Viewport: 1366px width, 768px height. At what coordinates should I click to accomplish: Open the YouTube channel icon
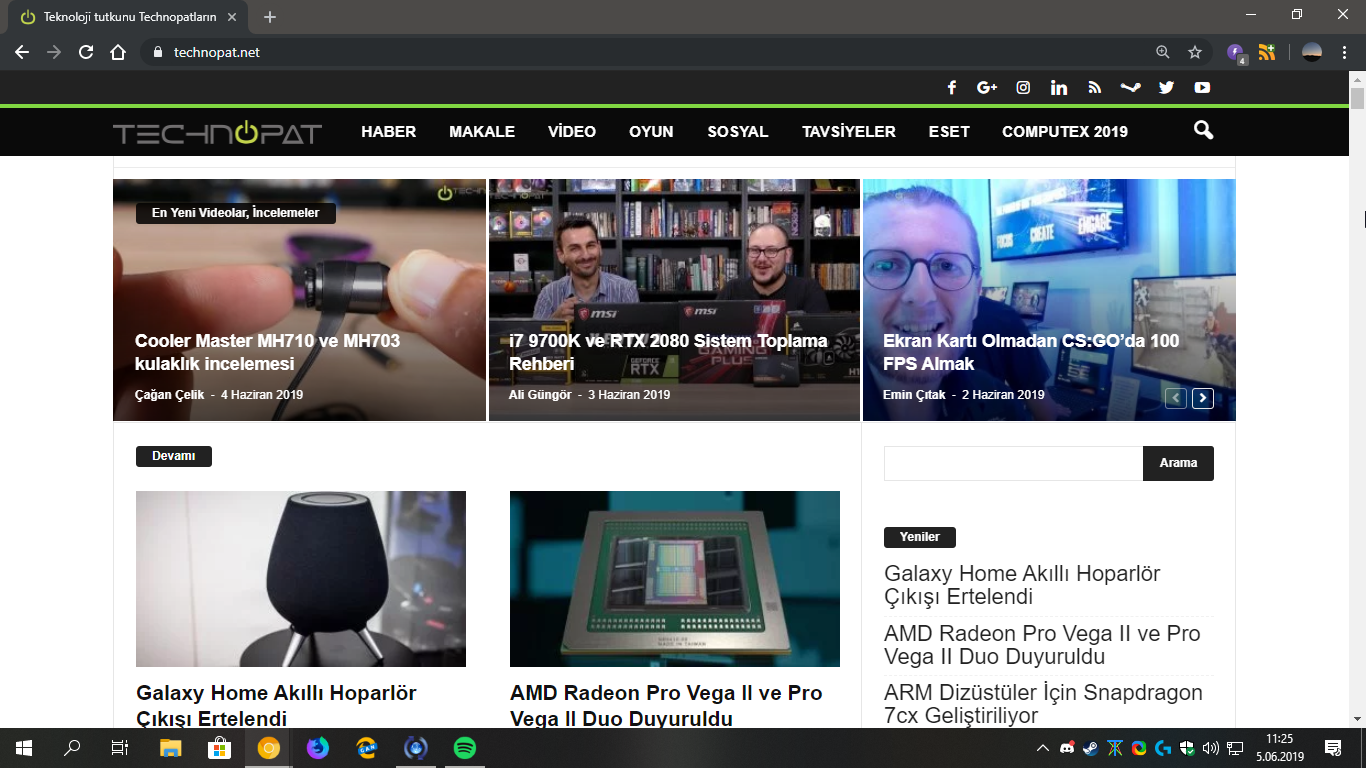click(x=1202, y=88)
